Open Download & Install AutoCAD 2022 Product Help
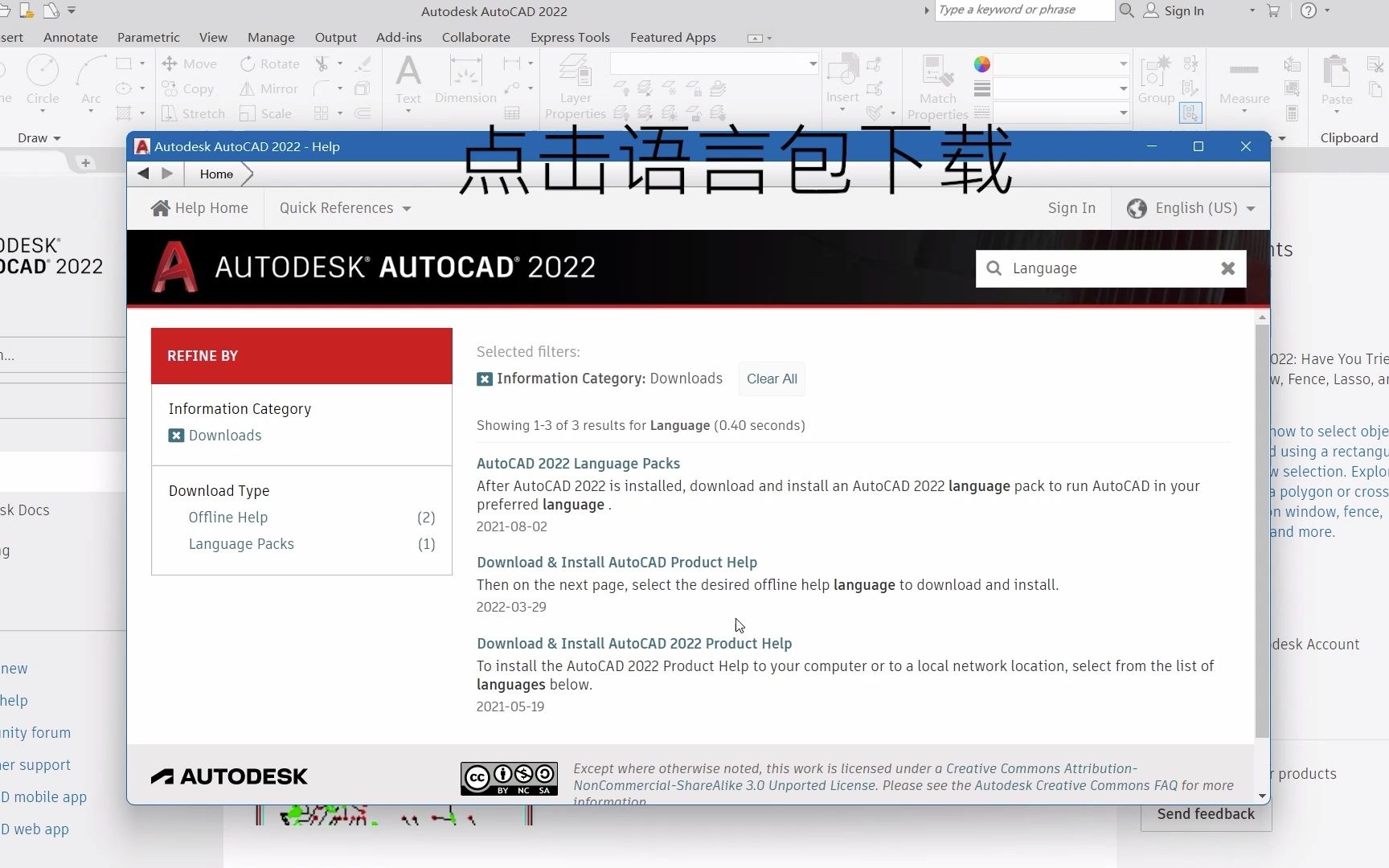Image resolution: width=1389 pixels, height=868 pixels. [x=634, y=644]
